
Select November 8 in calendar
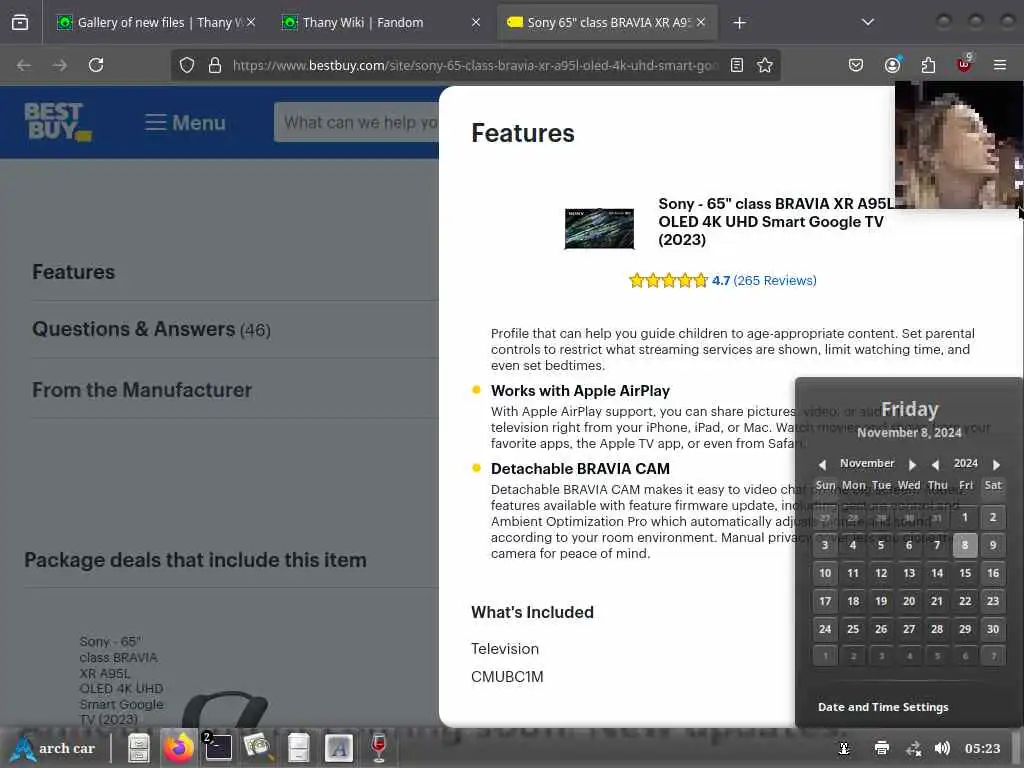965,545
